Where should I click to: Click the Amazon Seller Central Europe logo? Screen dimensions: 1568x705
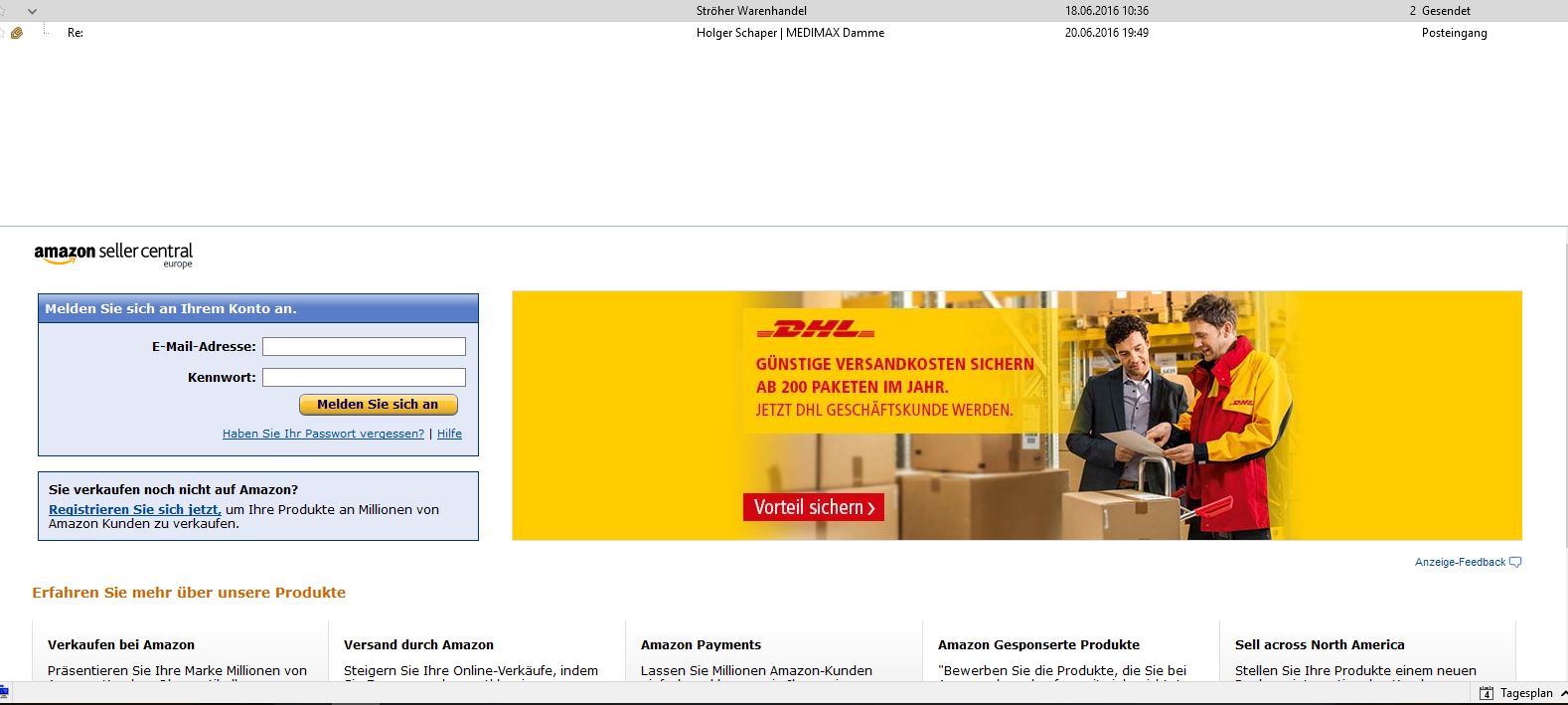[113, 255]
